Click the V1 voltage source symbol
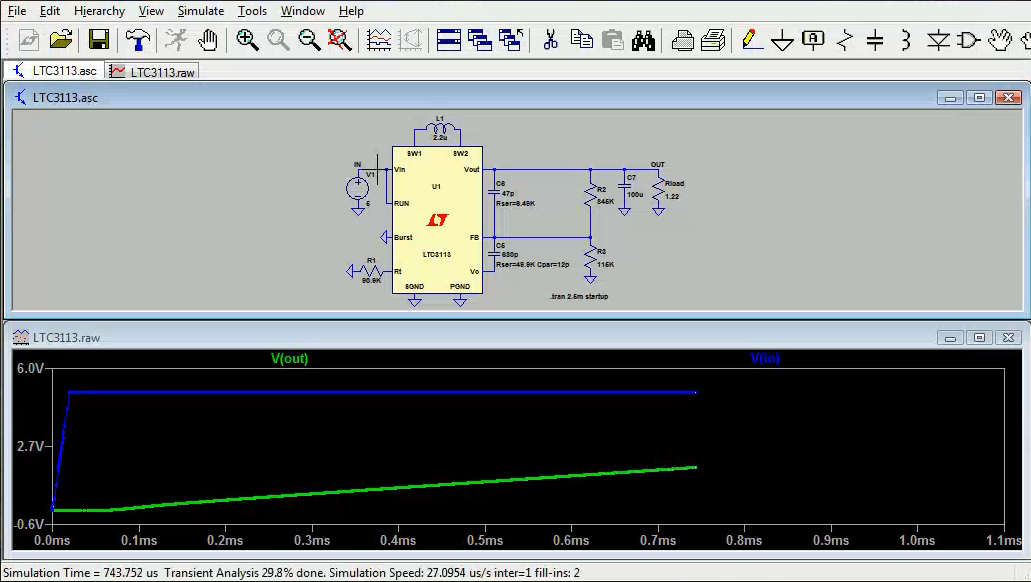Screen dimensions: 1031x582 (x=358, y=189)
